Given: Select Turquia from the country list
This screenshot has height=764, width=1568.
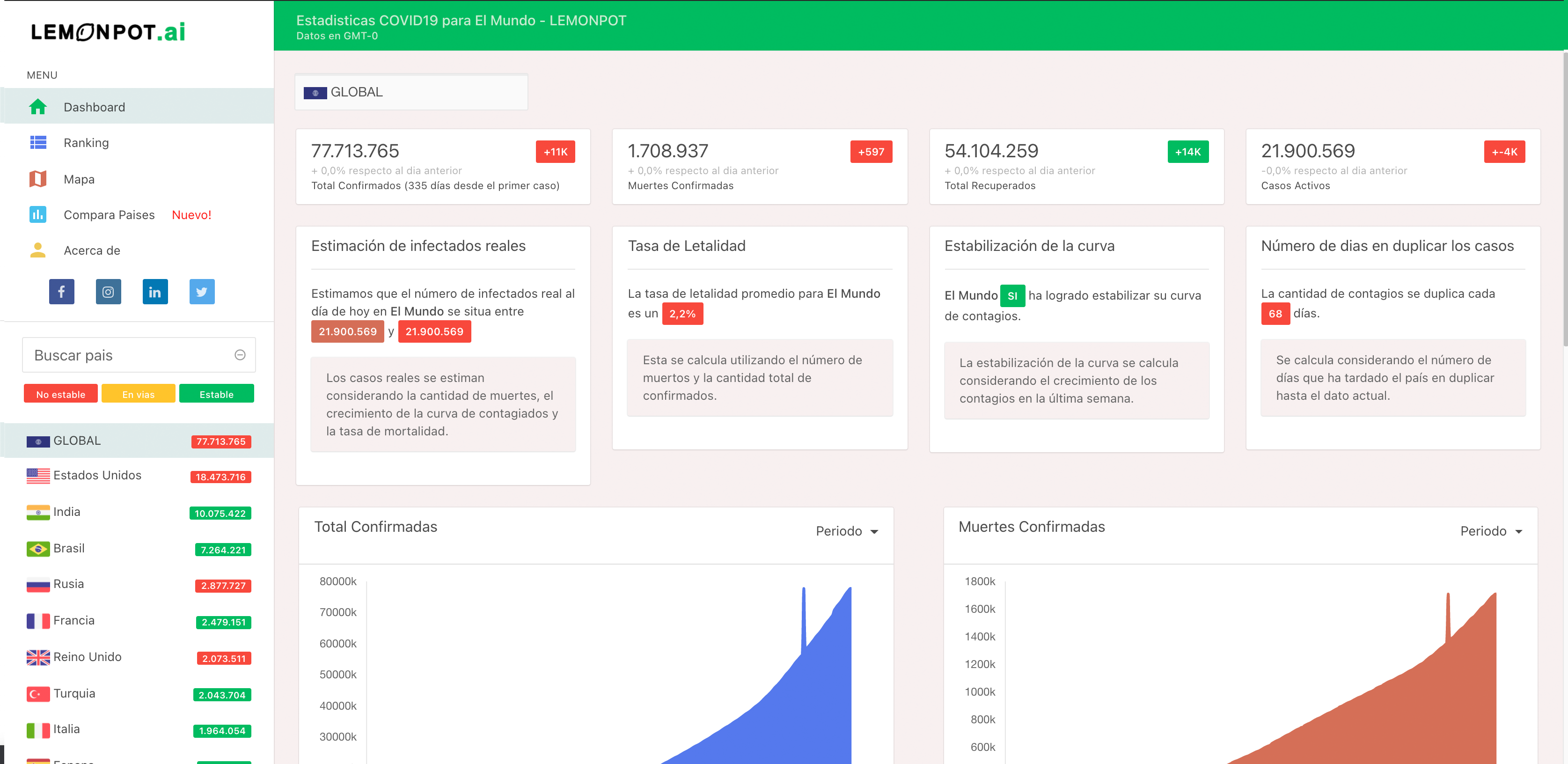Looking at the screenshot, I should [x=137, y=693].
